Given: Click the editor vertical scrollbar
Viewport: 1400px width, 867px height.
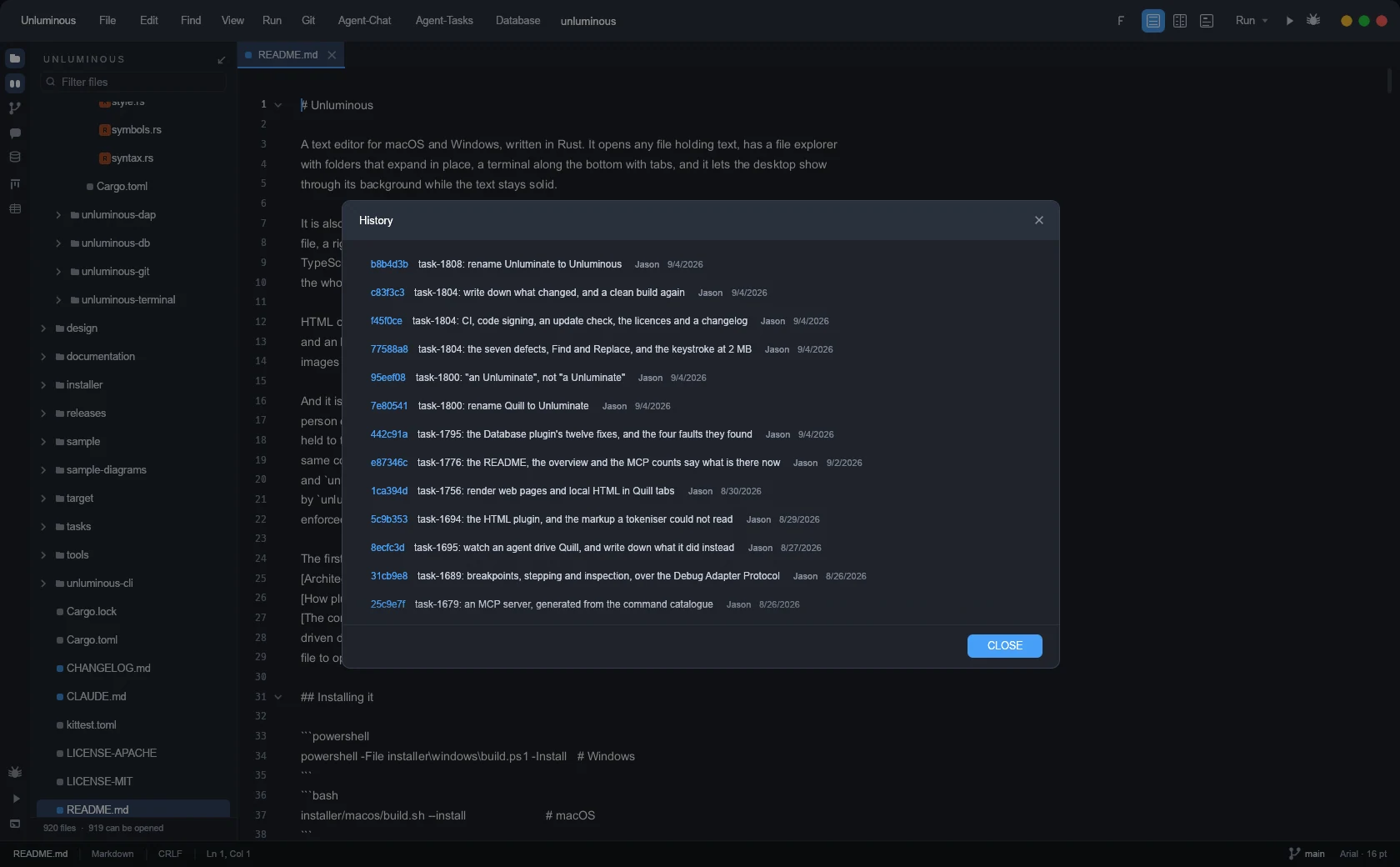Looking at the screenshot, I should click(x=1389, y=82).
